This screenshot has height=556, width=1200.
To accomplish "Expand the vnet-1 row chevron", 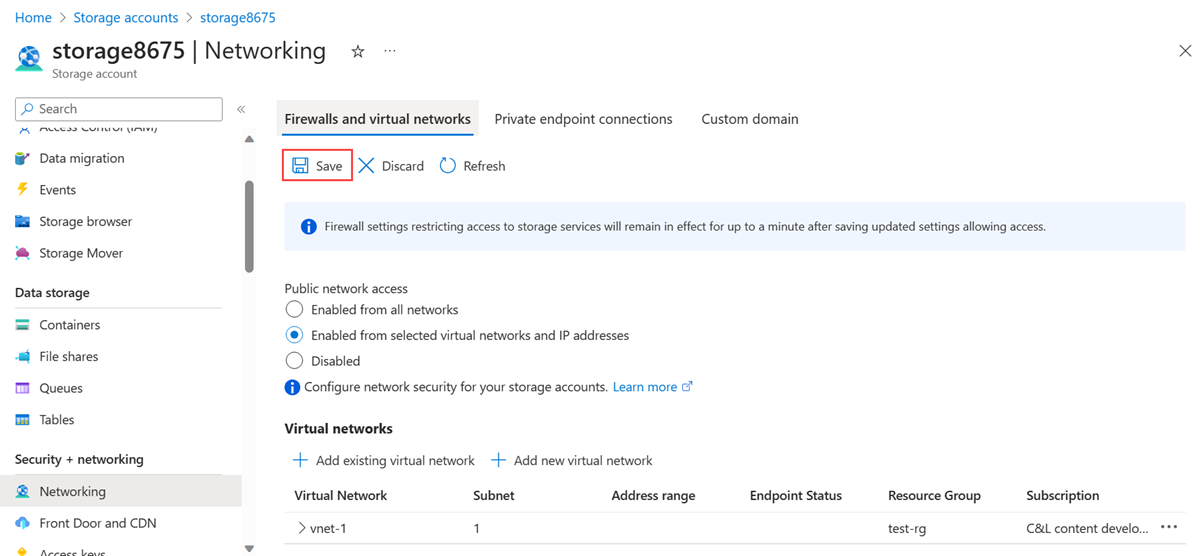I will [301, 528].
